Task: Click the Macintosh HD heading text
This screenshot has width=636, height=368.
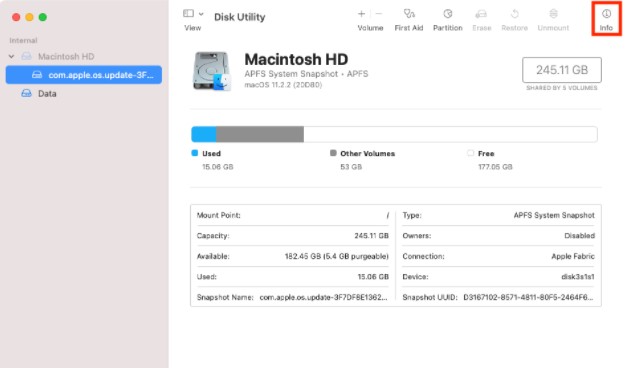Action: pos(296,59)
